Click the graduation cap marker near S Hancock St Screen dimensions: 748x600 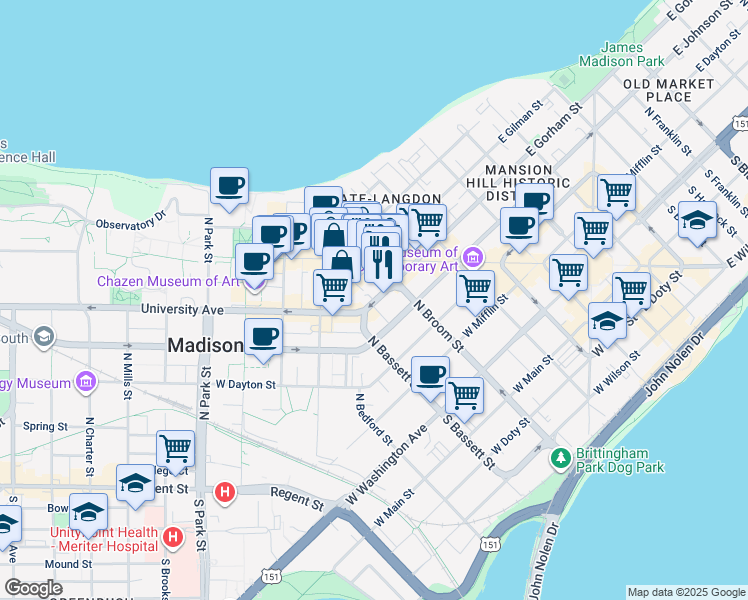(697, 220)
